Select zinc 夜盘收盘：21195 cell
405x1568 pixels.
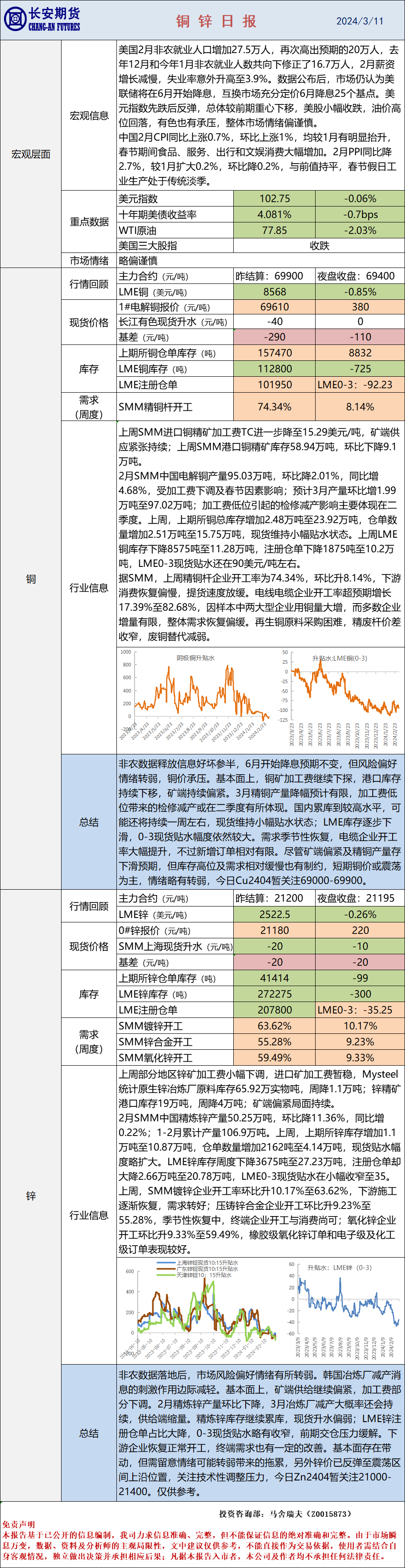tap(360, 898)
